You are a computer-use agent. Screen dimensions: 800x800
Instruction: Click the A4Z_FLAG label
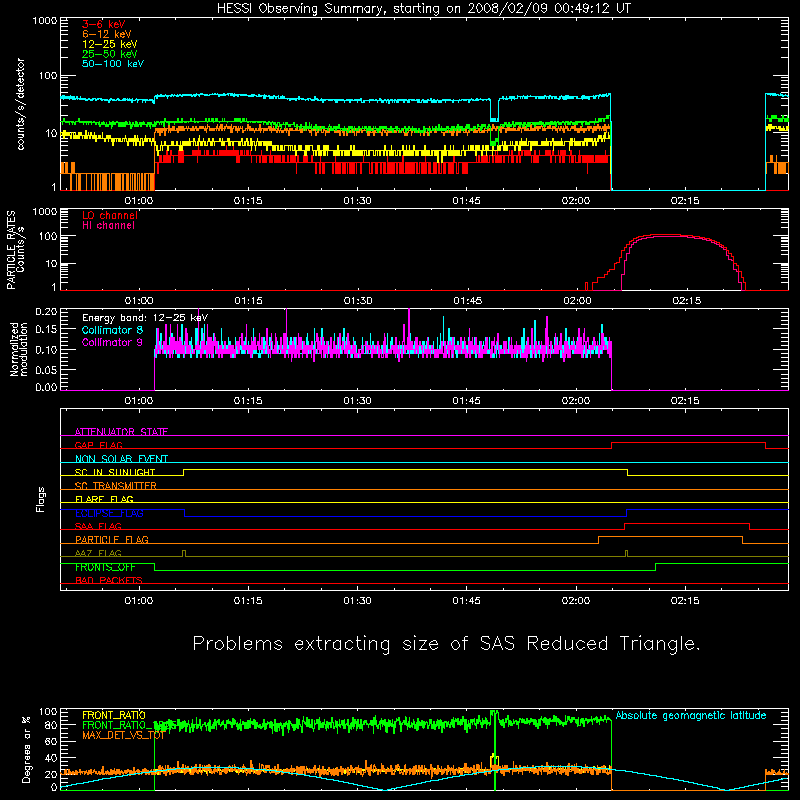click(98, 553)
